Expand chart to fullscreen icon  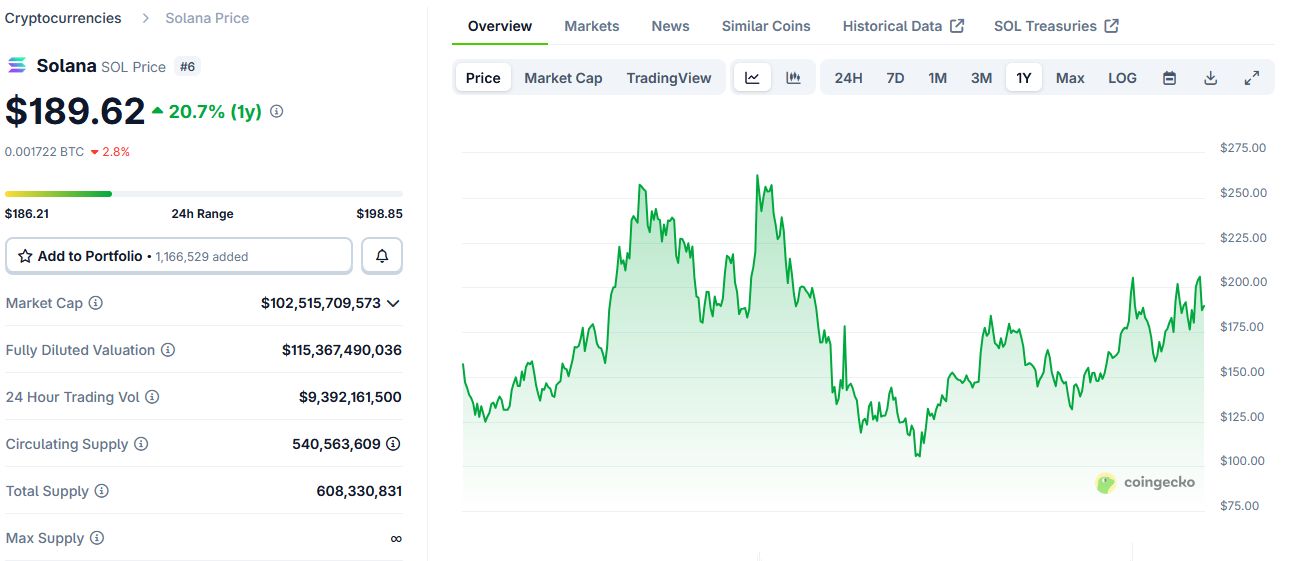[x=1251, y=78]
